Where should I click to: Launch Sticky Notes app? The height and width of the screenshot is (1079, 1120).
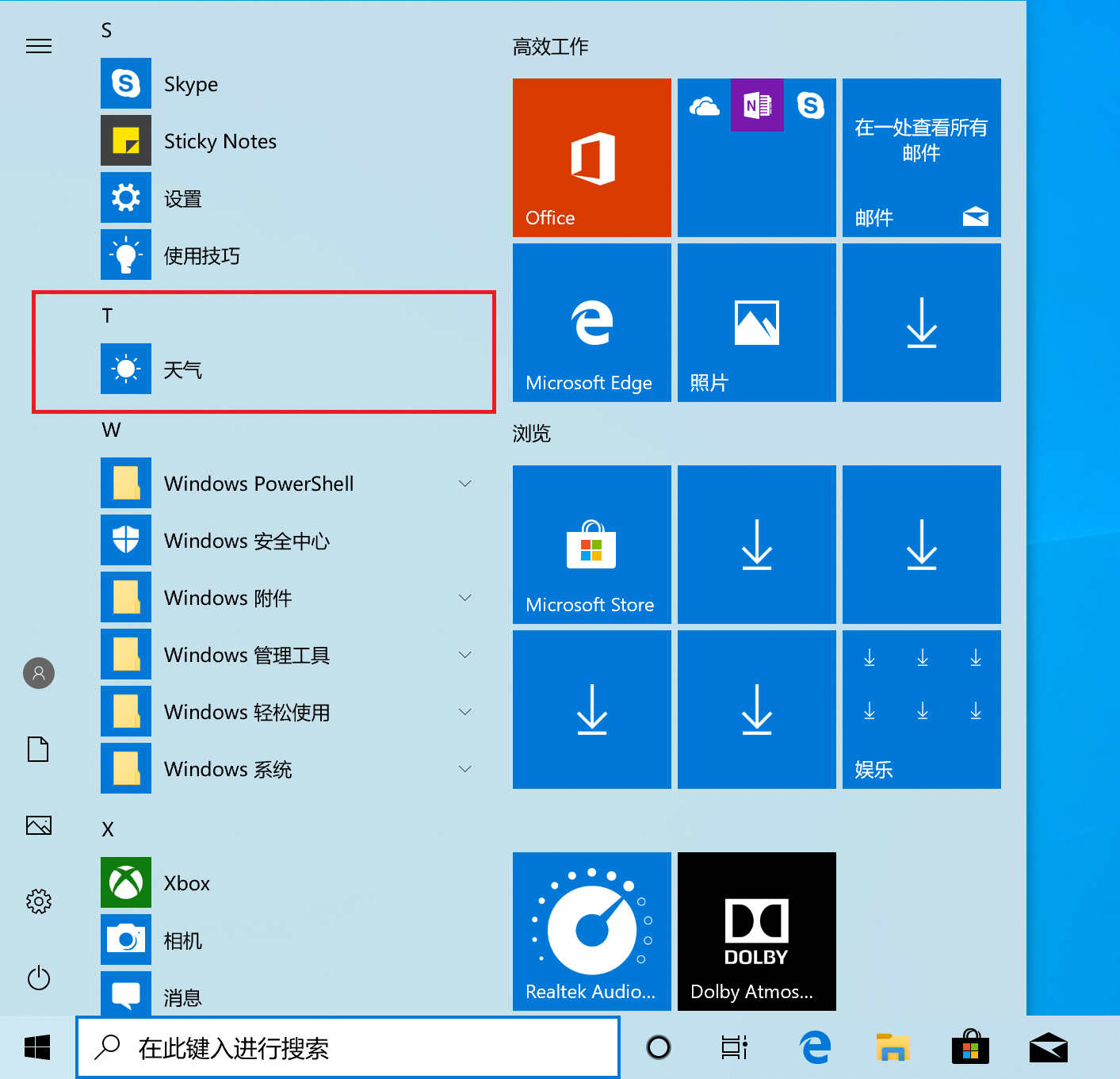point(288,140)
